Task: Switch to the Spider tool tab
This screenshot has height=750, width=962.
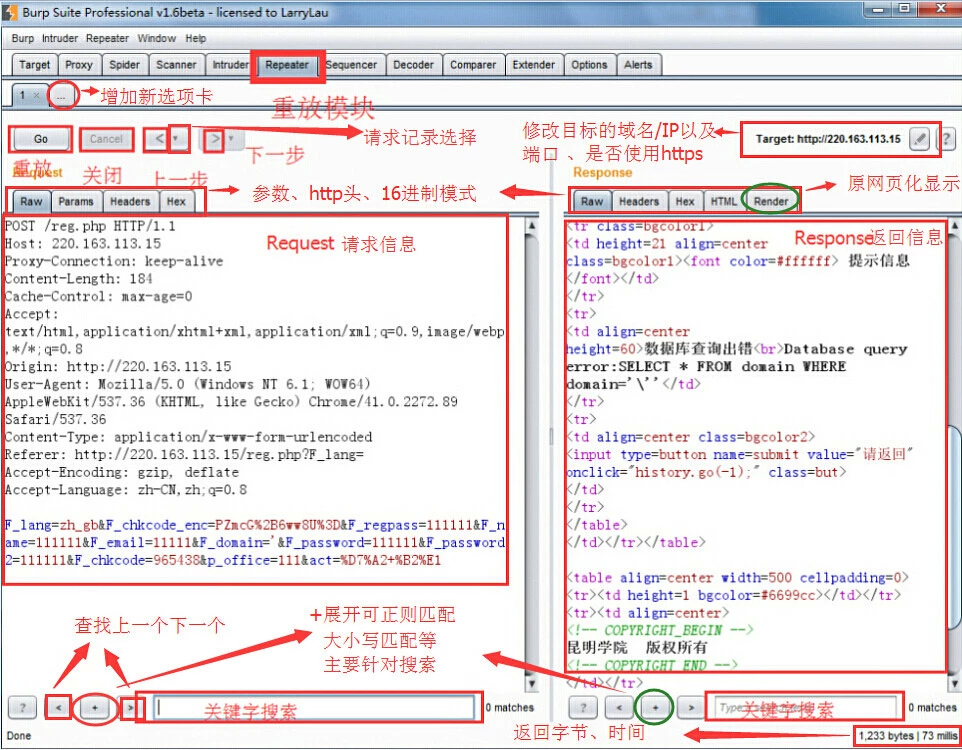Action: (x=125, y=64)
